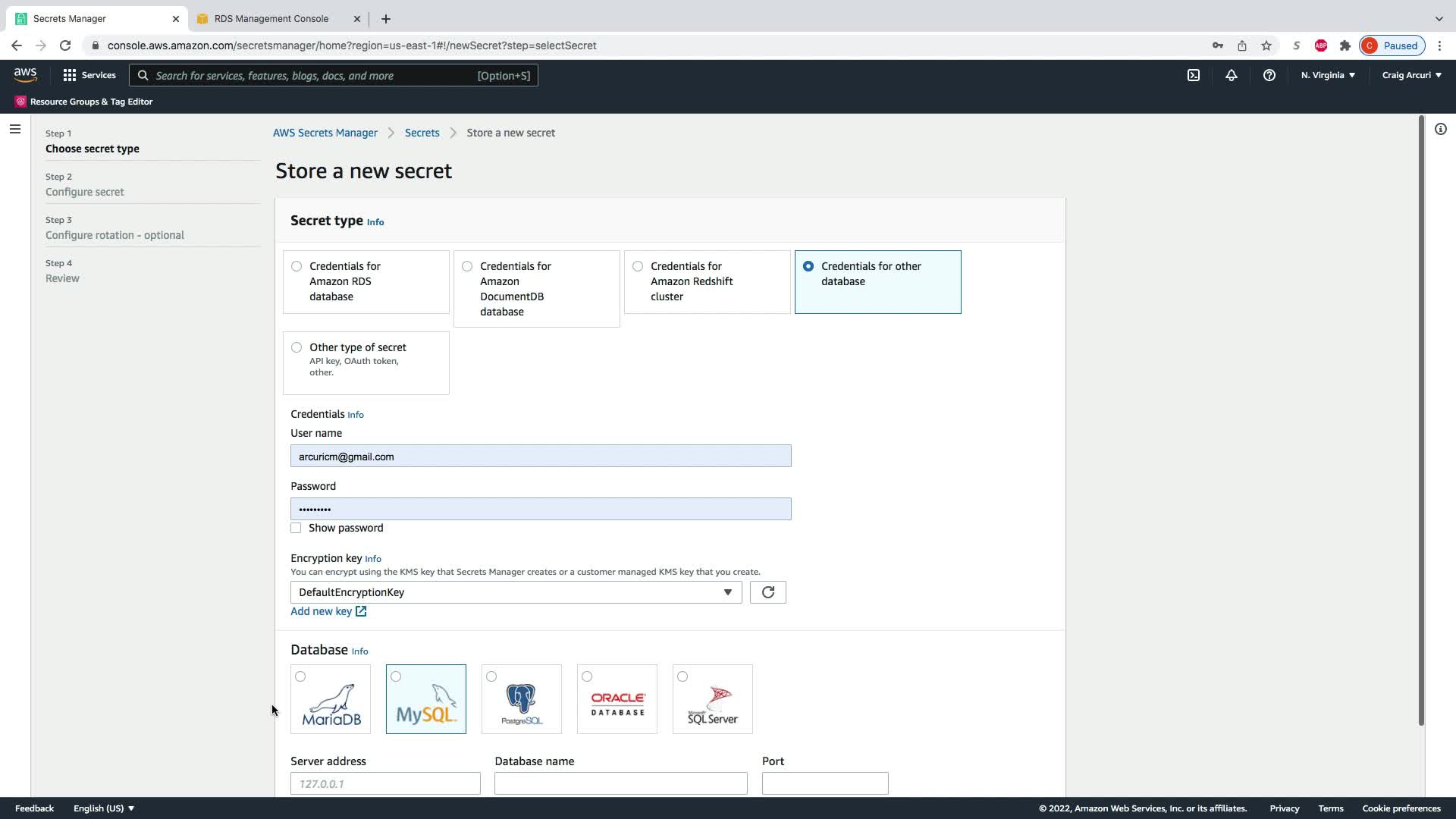Screen dimensions: 1456x819
Task: Open the AWS help question-mark icon
Action: [1269, 75]
